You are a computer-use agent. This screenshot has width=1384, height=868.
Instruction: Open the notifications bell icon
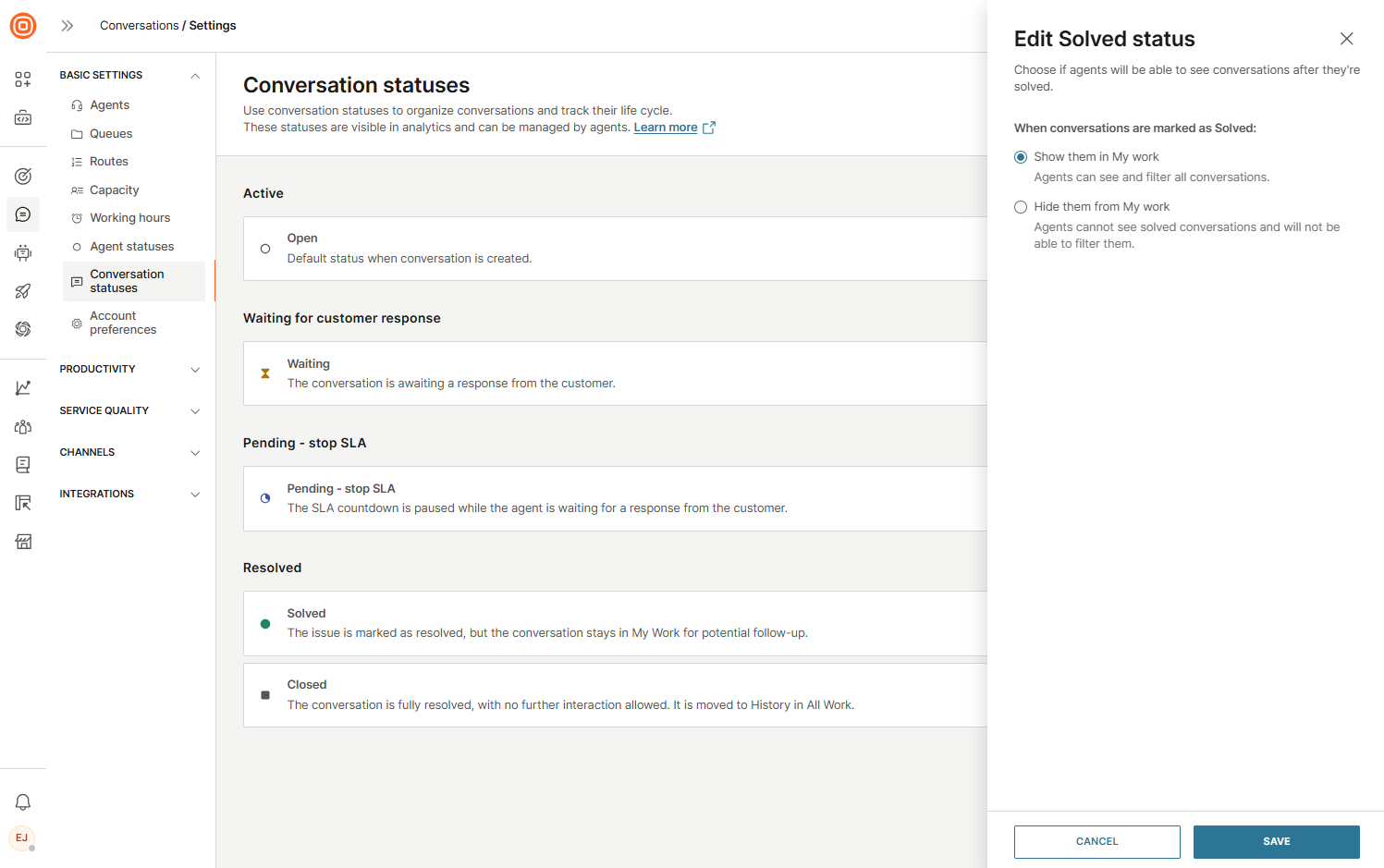[x=23, y=802]
